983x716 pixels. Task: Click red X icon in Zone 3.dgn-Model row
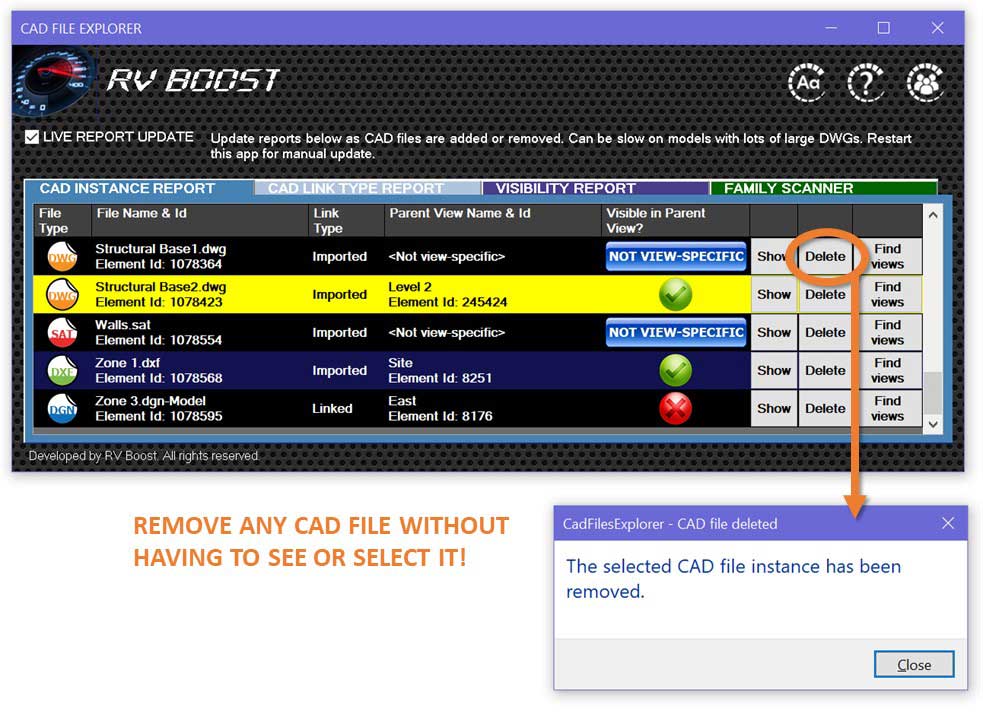(675, 409)
